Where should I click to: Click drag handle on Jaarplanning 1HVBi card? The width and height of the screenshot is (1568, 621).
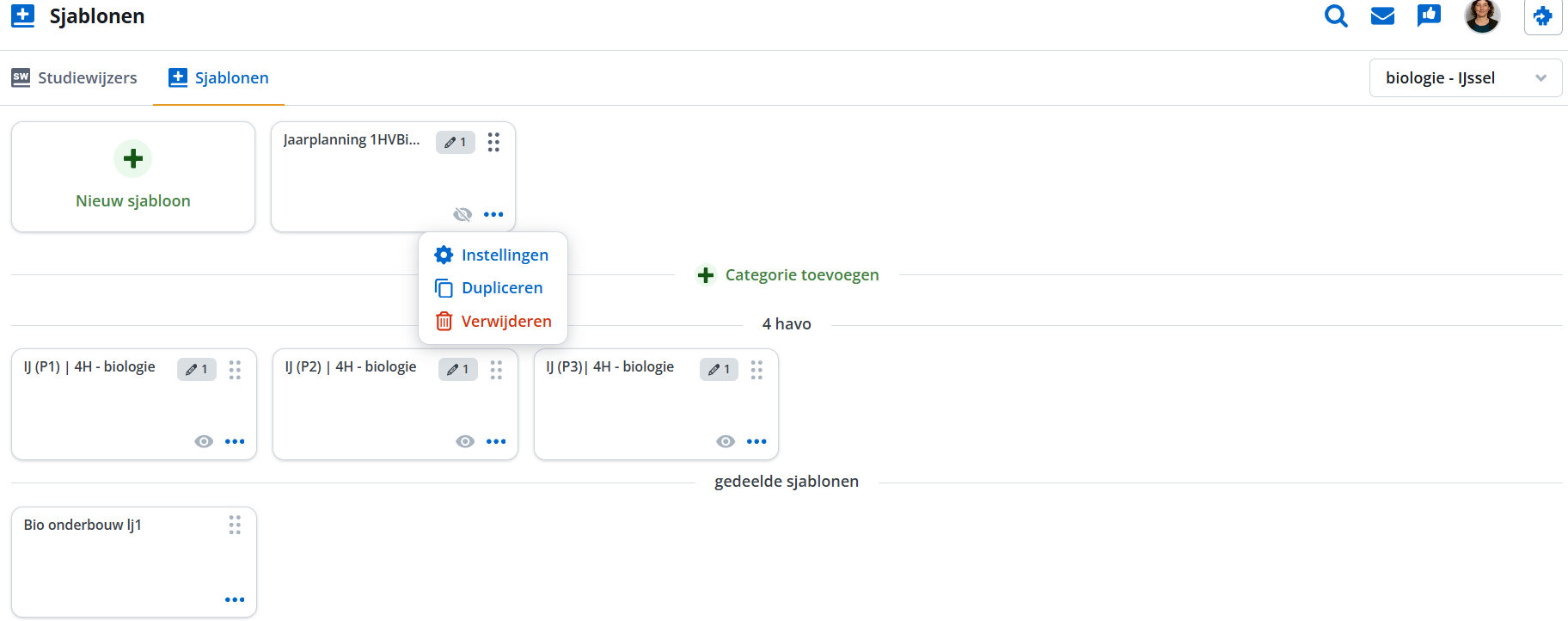coord(493,142)
